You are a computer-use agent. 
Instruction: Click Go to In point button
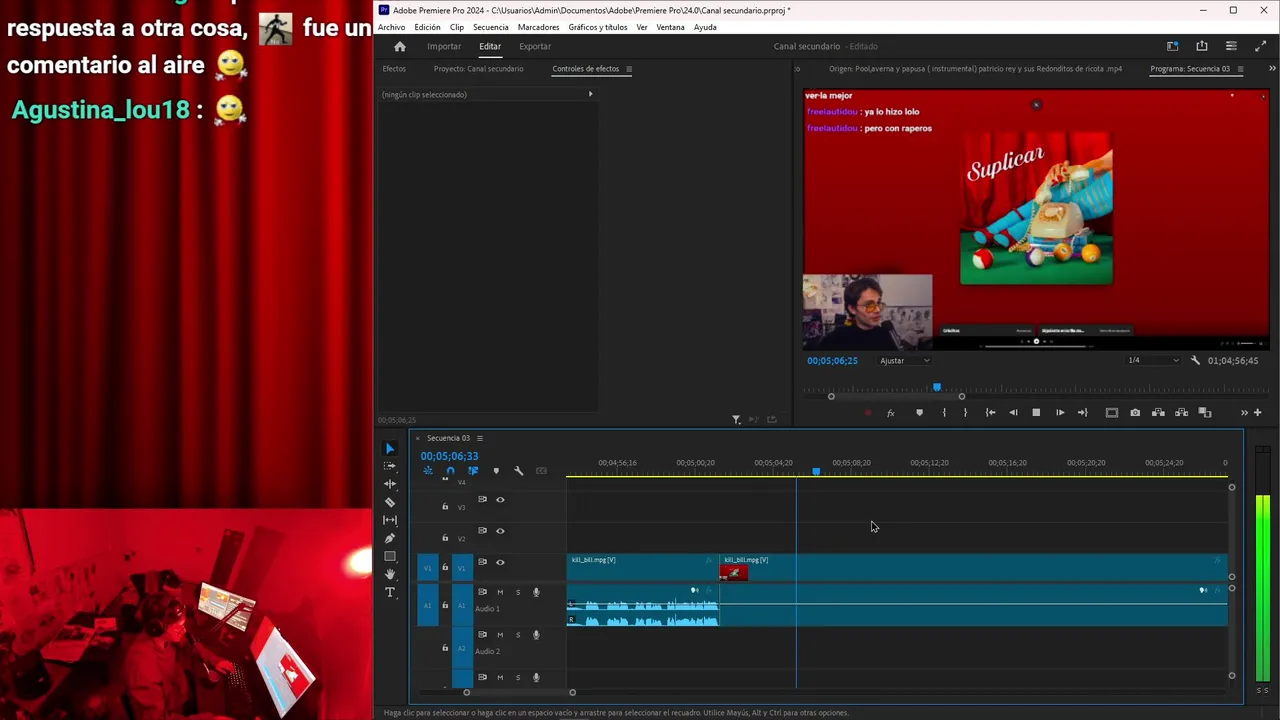(x=990, y=413)
